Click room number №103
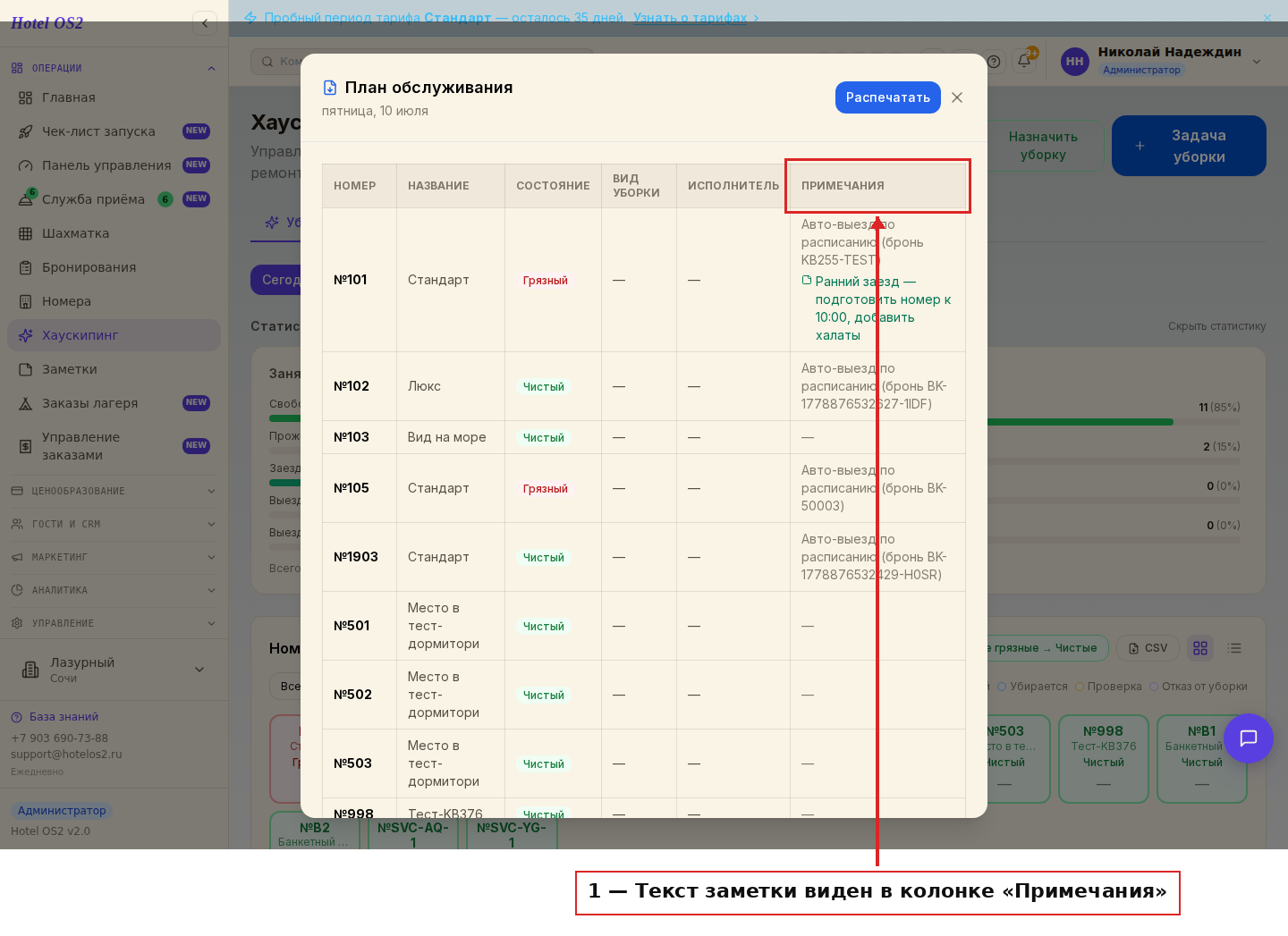 (x=352, y=437)
